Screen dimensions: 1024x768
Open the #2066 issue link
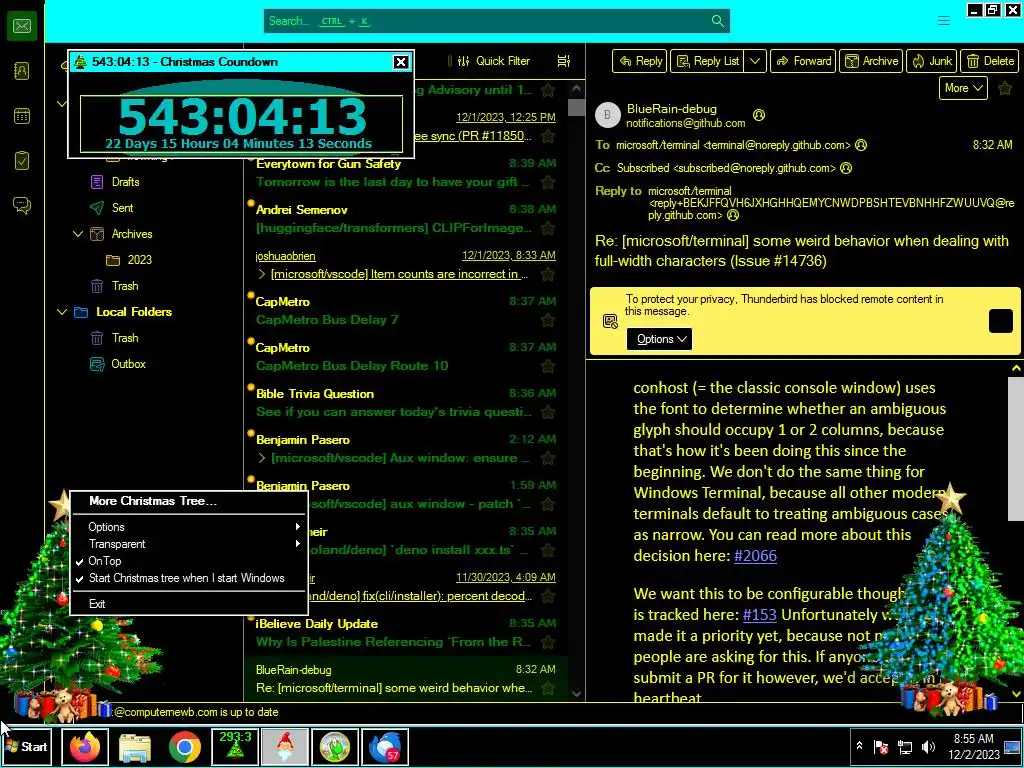coord(756,556)
